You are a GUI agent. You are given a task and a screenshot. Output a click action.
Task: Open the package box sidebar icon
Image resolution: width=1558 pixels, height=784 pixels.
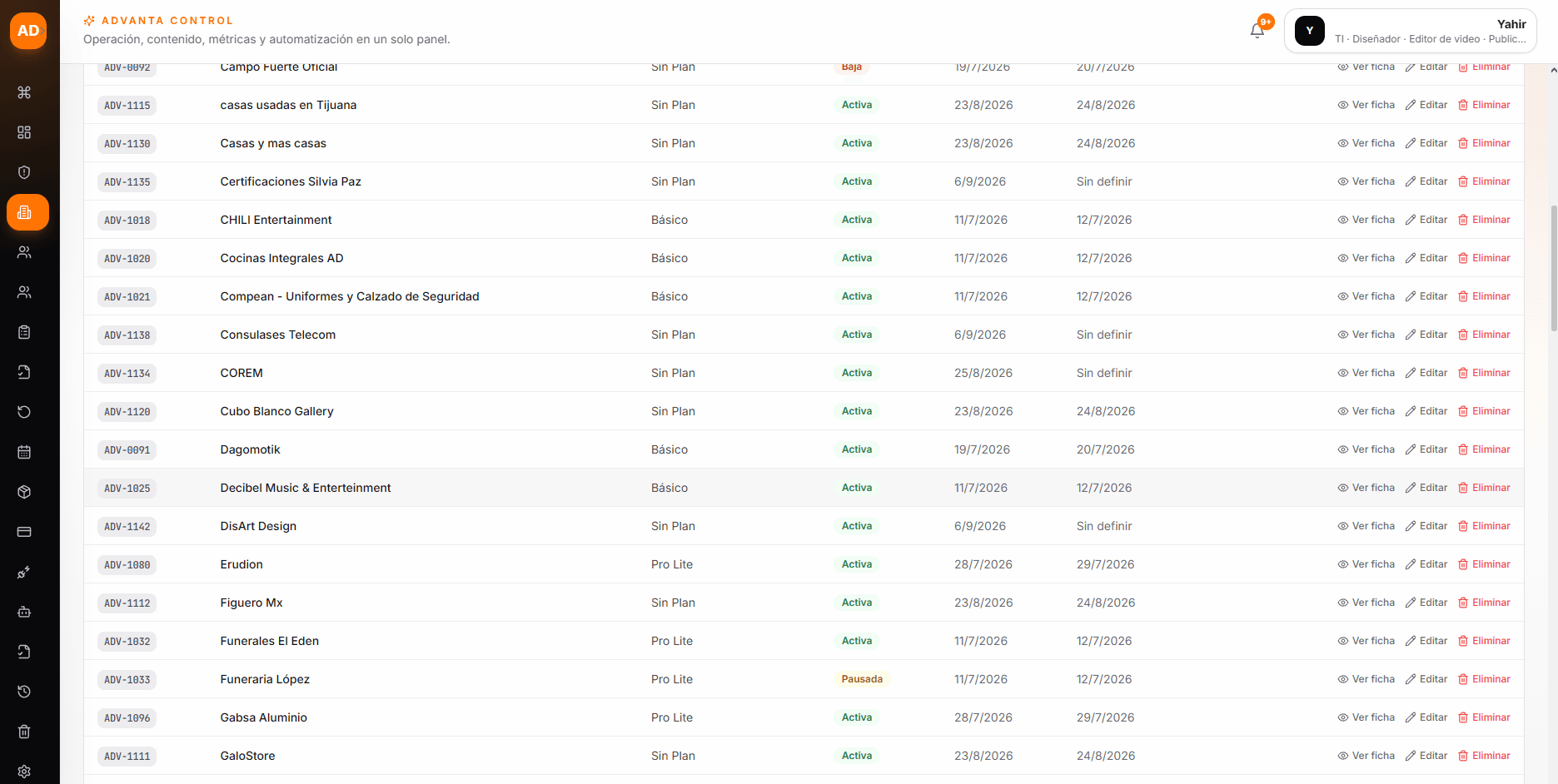(24, 492)
